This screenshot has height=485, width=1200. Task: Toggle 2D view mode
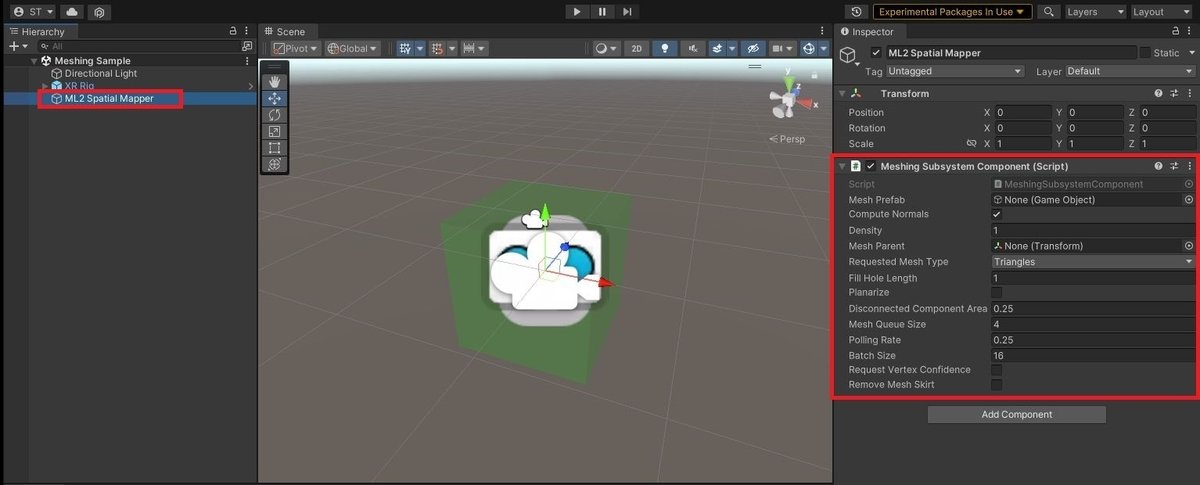636,48
